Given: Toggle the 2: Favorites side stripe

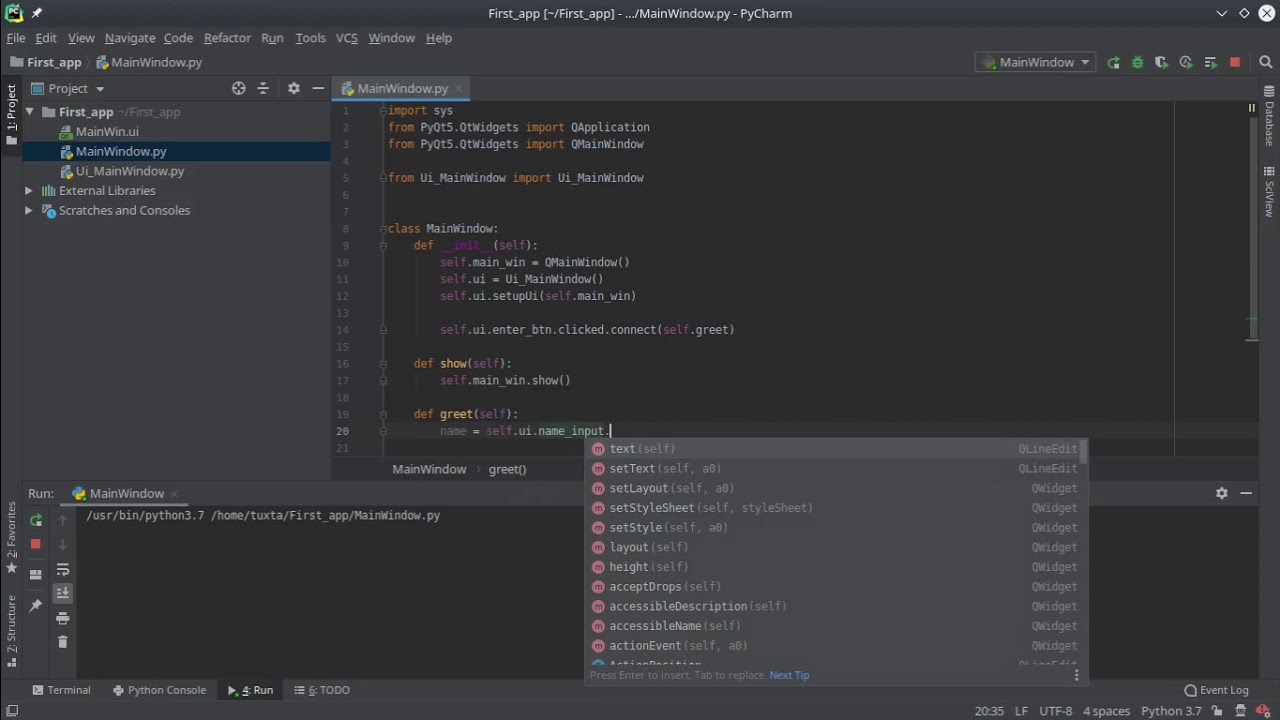Looking at the screenshot, I should coord(11,537).
